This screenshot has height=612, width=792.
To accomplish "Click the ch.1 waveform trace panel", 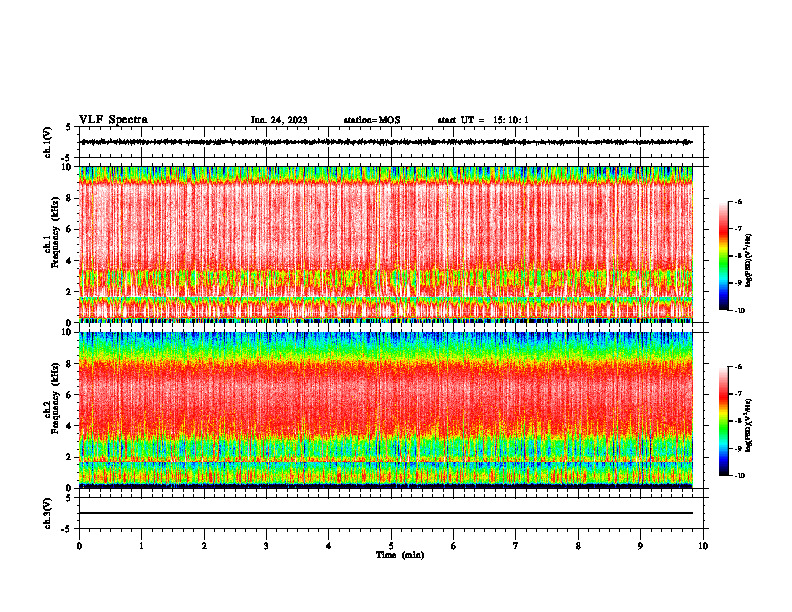I will pos(393,142).
